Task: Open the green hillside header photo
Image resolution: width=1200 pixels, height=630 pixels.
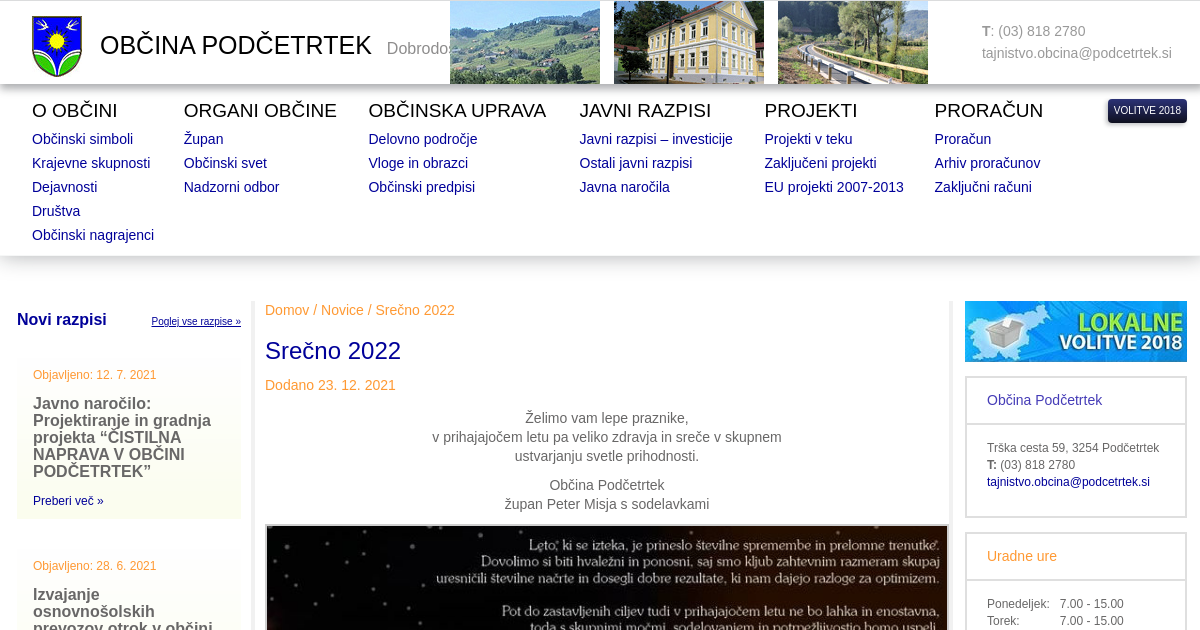Action: pyautogui.click(x=524, y=42)
